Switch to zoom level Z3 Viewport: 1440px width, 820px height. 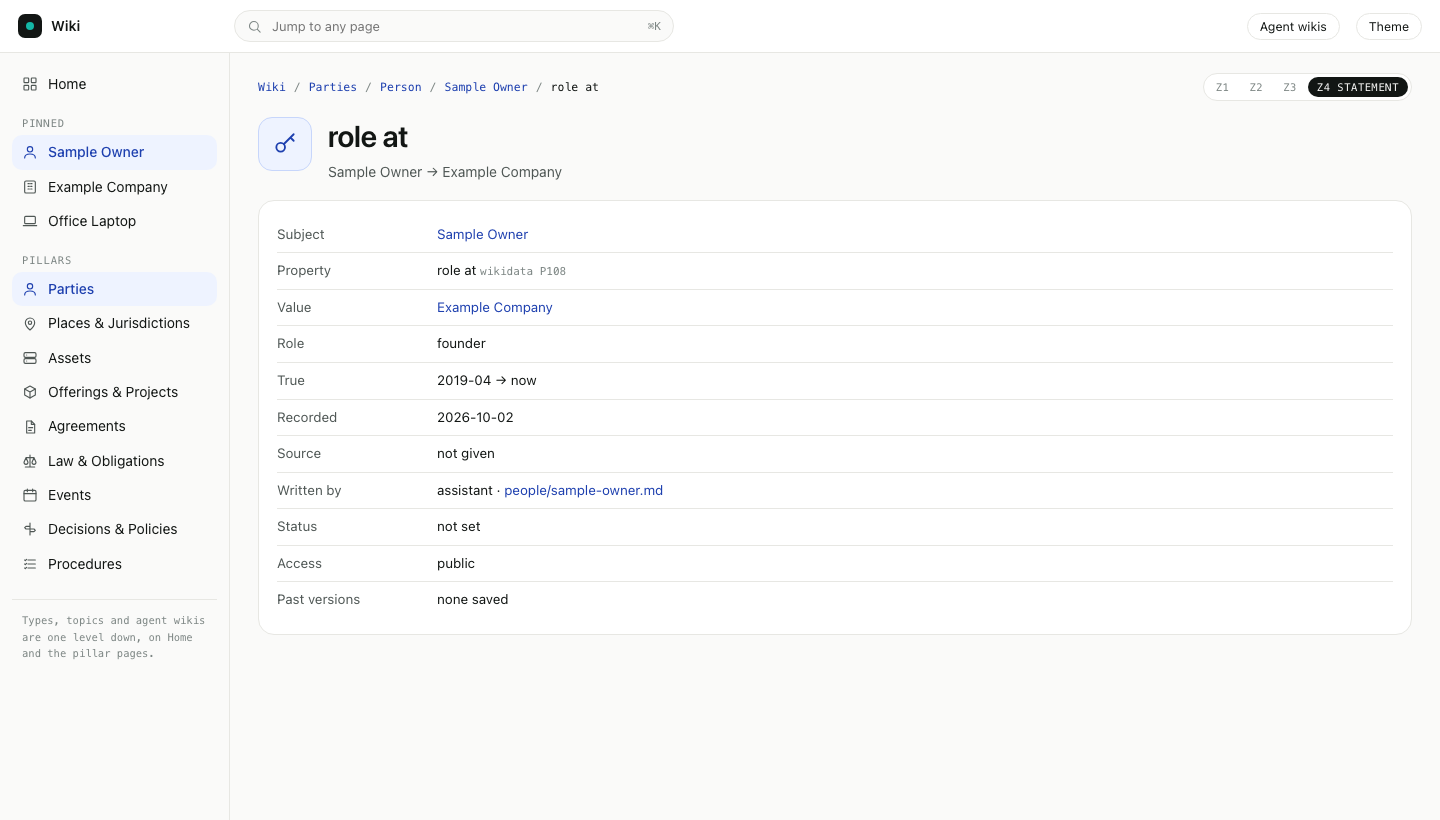(1290, 87)
